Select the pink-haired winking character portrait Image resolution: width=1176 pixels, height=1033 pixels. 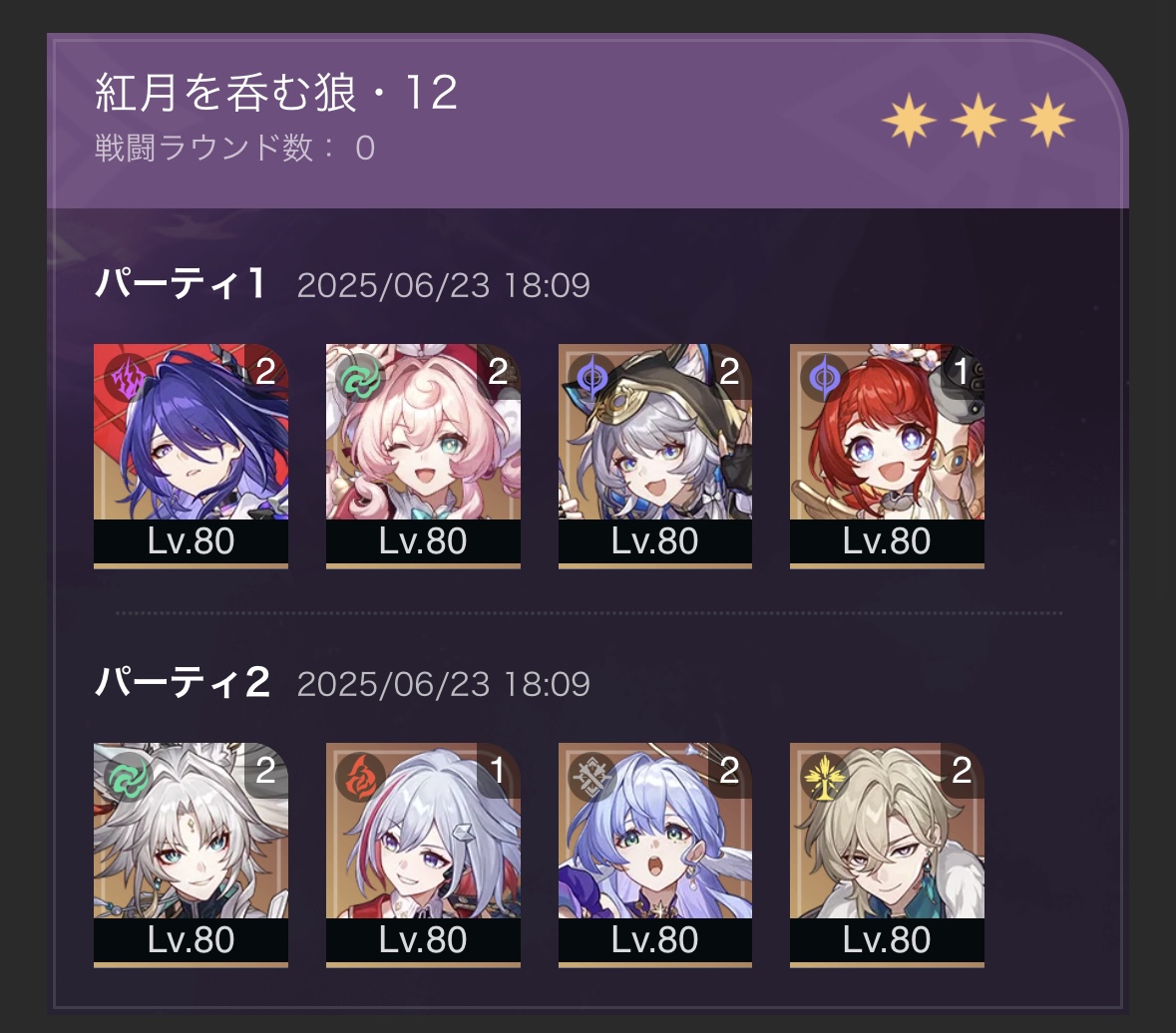(x=423, y=456)
